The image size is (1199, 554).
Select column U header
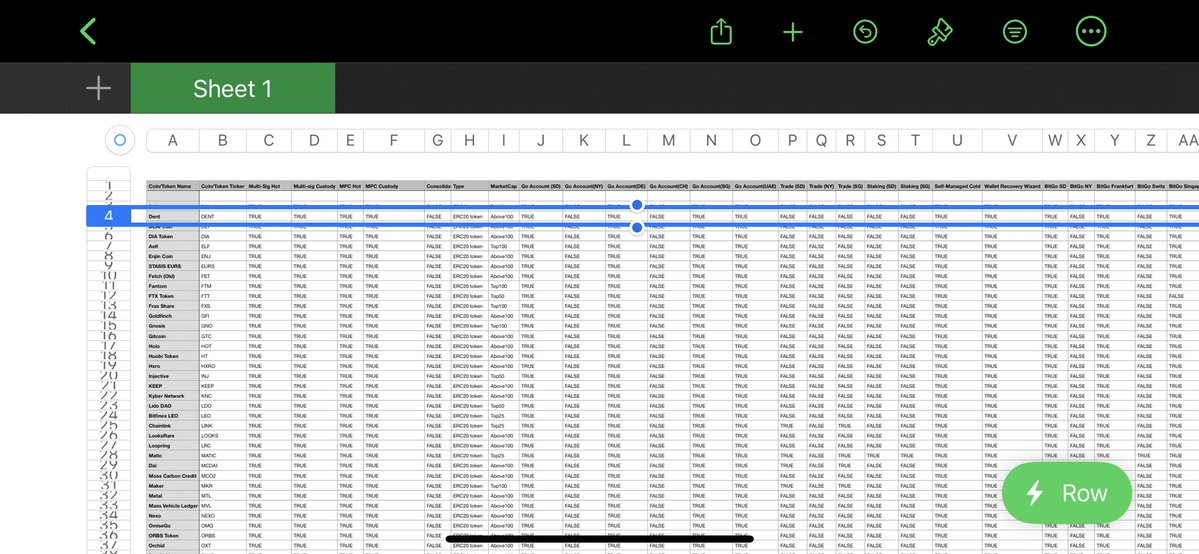coord(957,140)
